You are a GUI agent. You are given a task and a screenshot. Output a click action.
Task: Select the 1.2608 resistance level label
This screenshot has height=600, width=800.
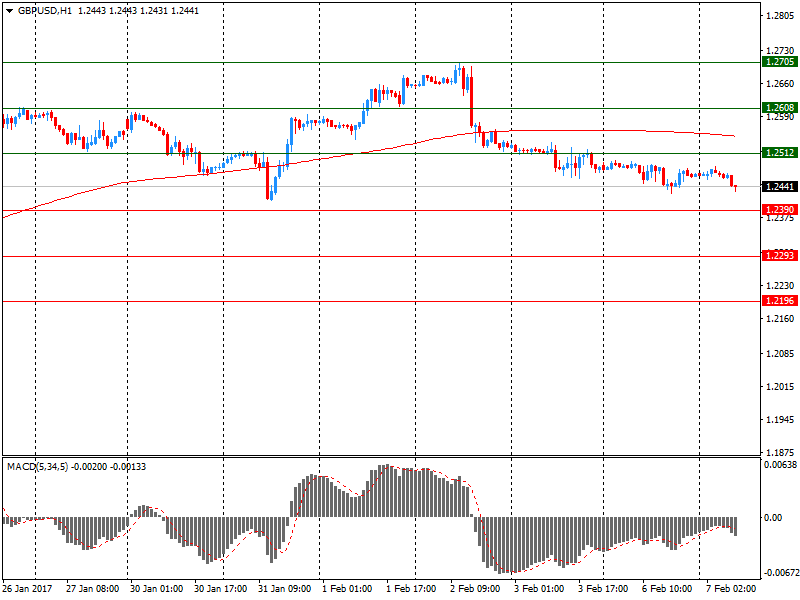pos(780,108)
